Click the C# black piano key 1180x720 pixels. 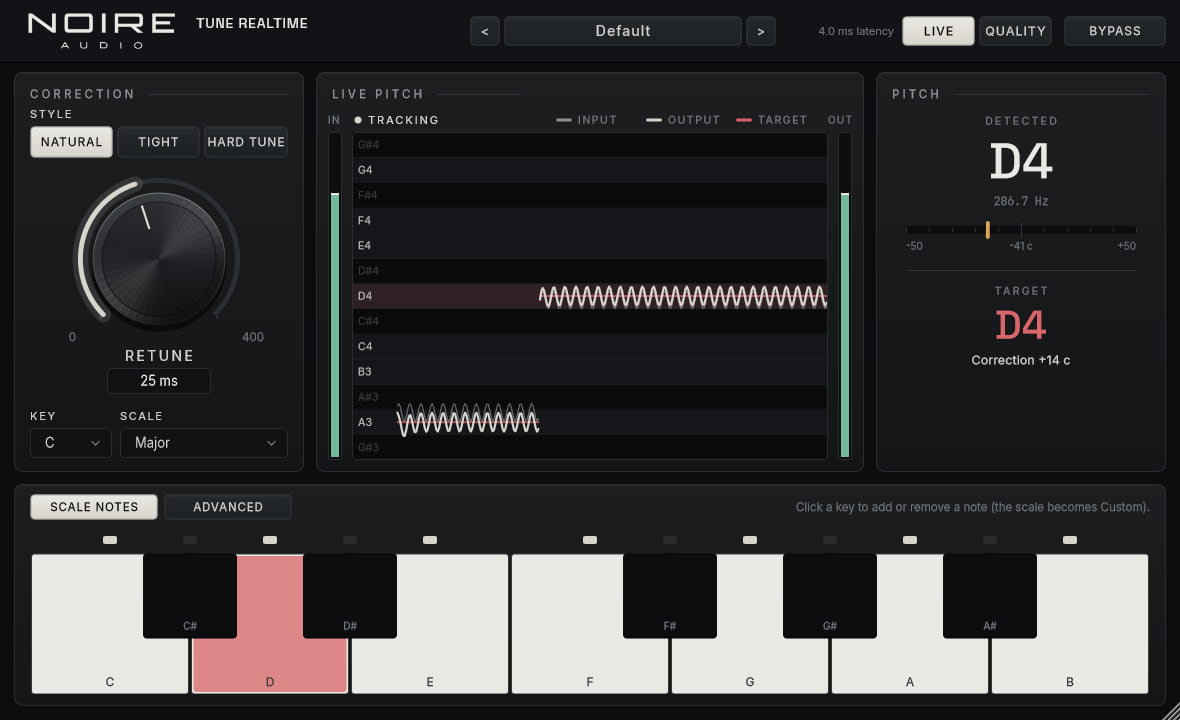pyautogui.click(x=190, y=596)
